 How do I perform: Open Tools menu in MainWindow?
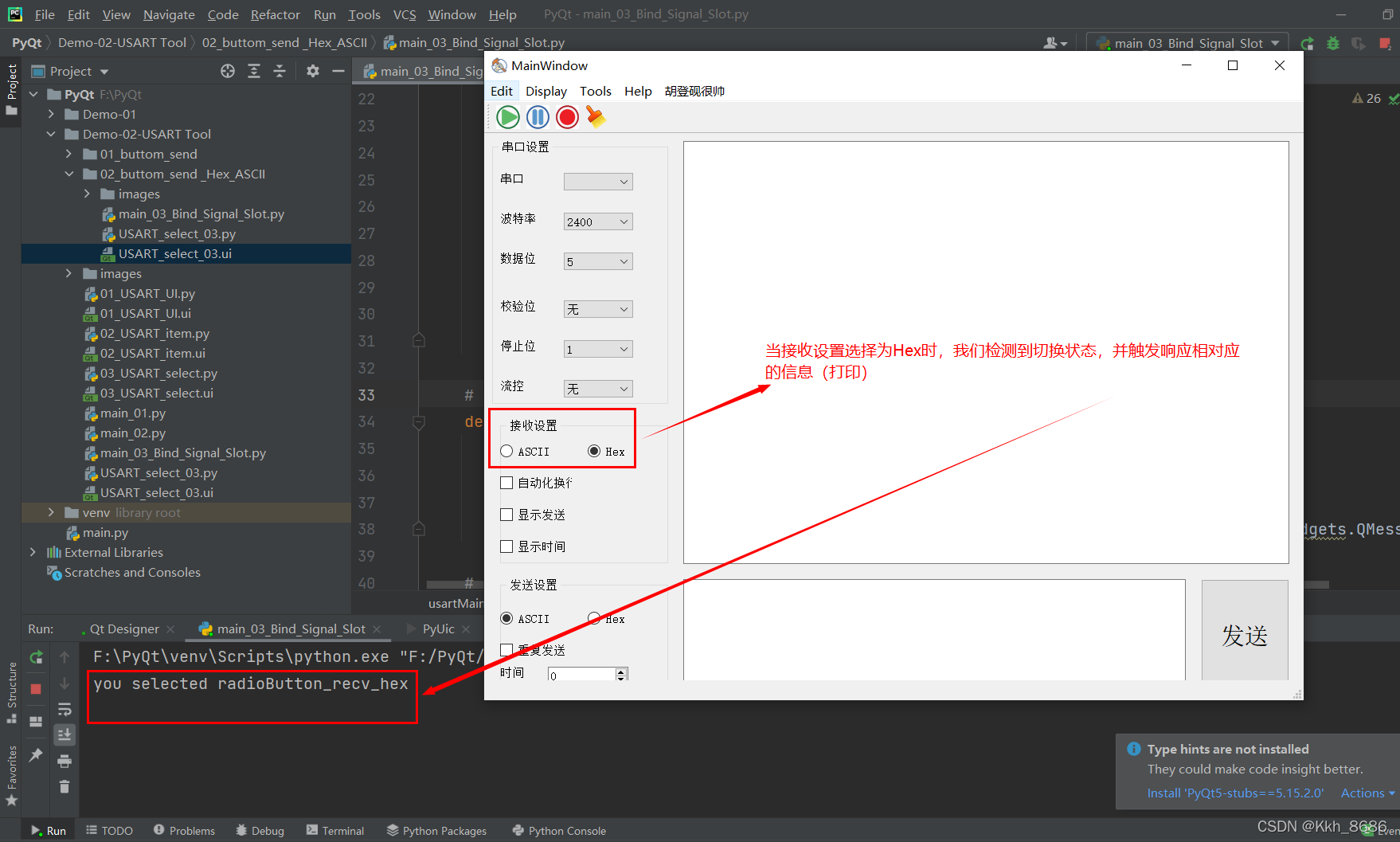coord(596,91)
